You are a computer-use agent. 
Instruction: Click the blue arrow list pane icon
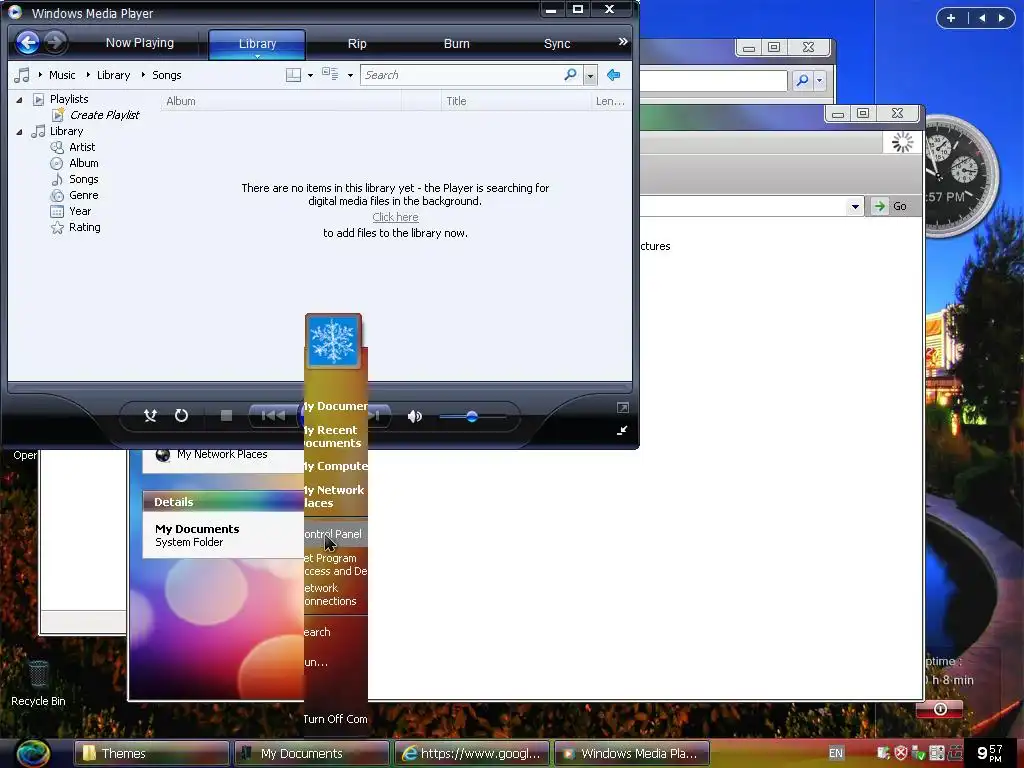click(x=613, y=75)
